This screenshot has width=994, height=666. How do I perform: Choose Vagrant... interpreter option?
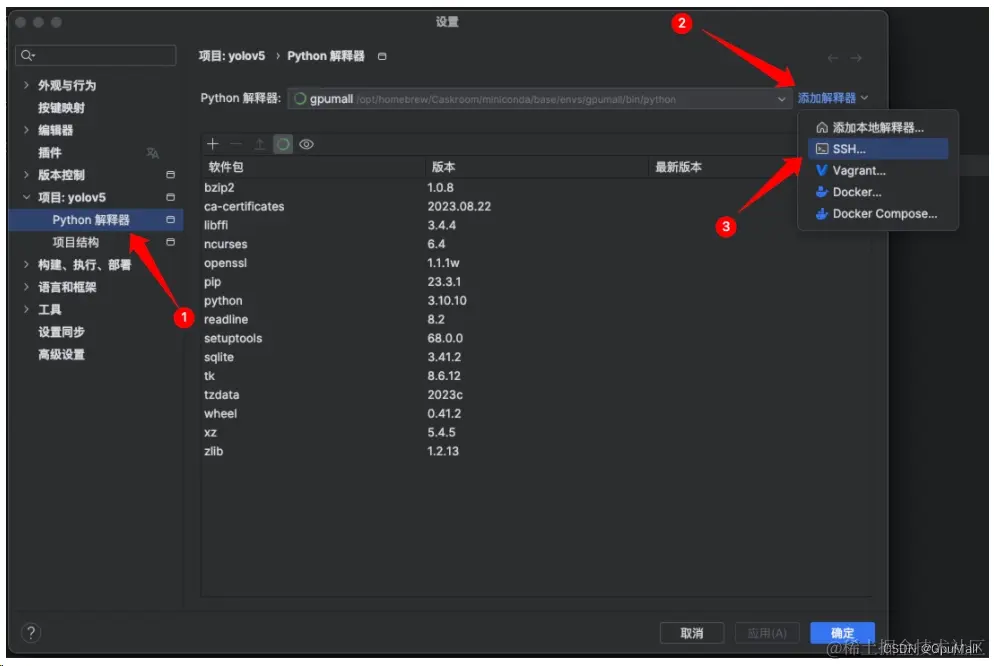tap(877, 170)
